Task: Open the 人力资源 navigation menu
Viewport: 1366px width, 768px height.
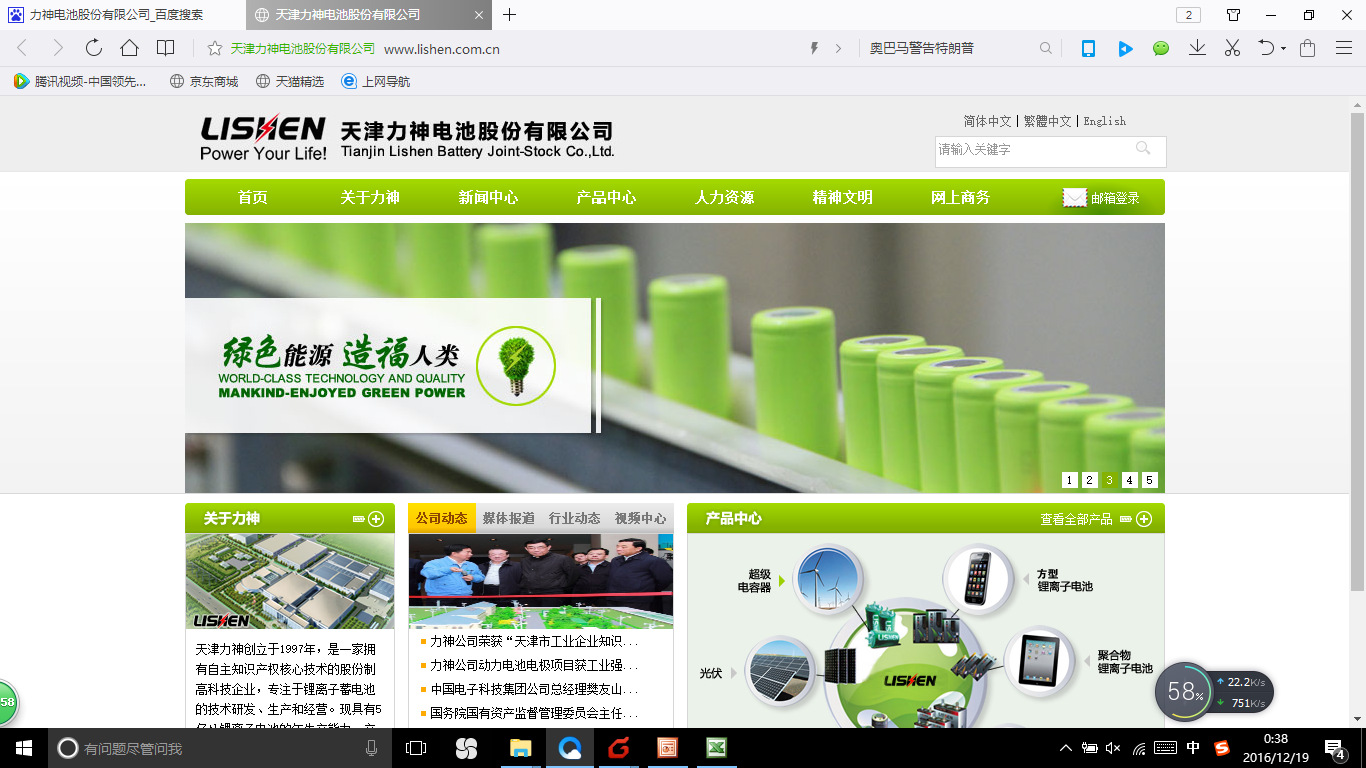Action: click(724, 198)
